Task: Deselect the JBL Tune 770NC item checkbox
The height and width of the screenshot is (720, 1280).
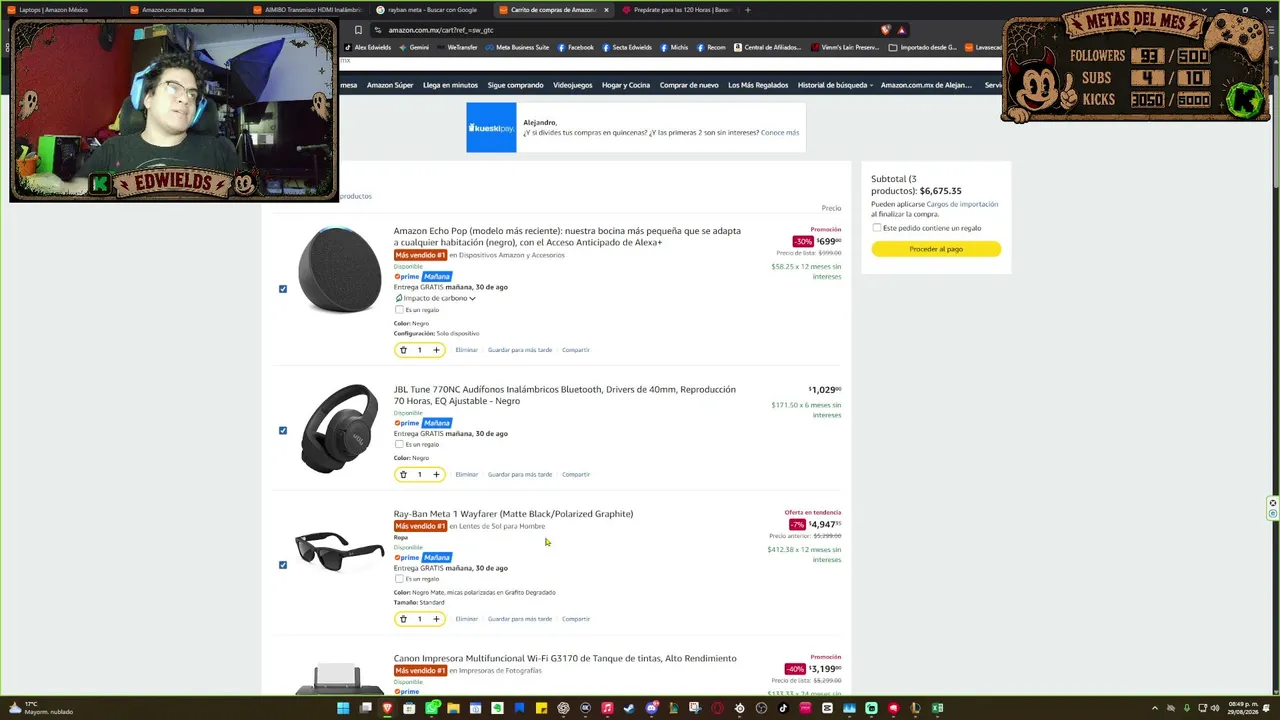Action: point(283,430)
